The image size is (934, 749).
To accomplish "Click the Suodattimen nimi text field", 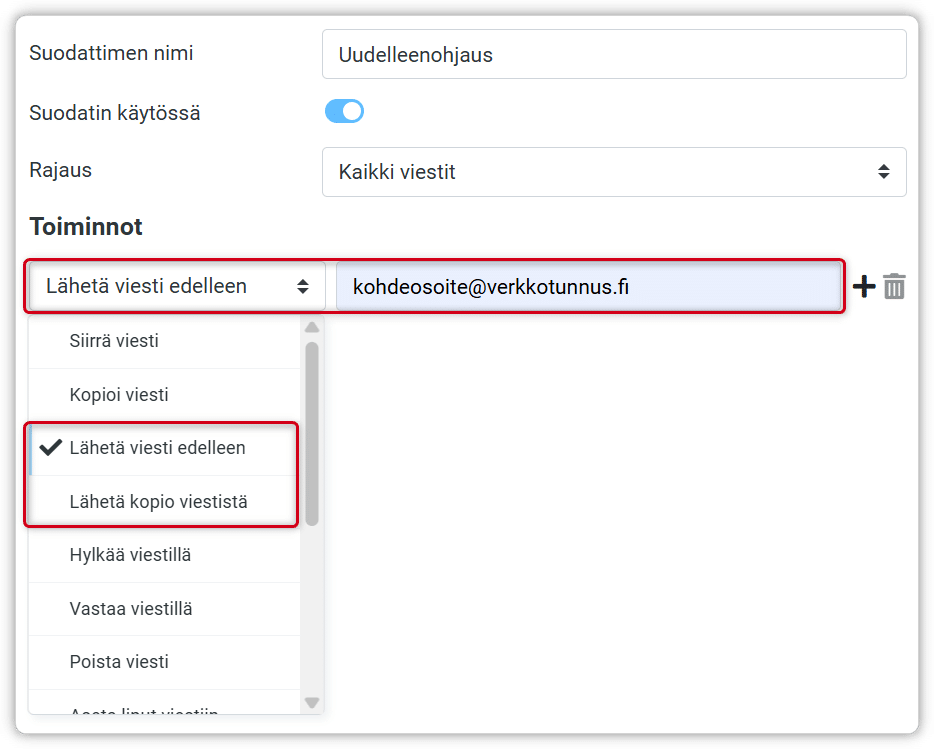I will coord(614,54).
